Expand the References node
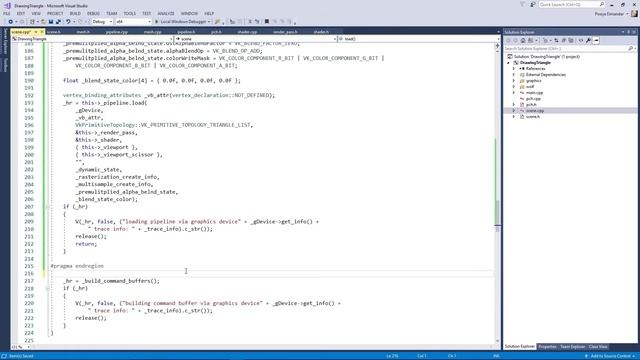640x360 pixels. point(514,69)
